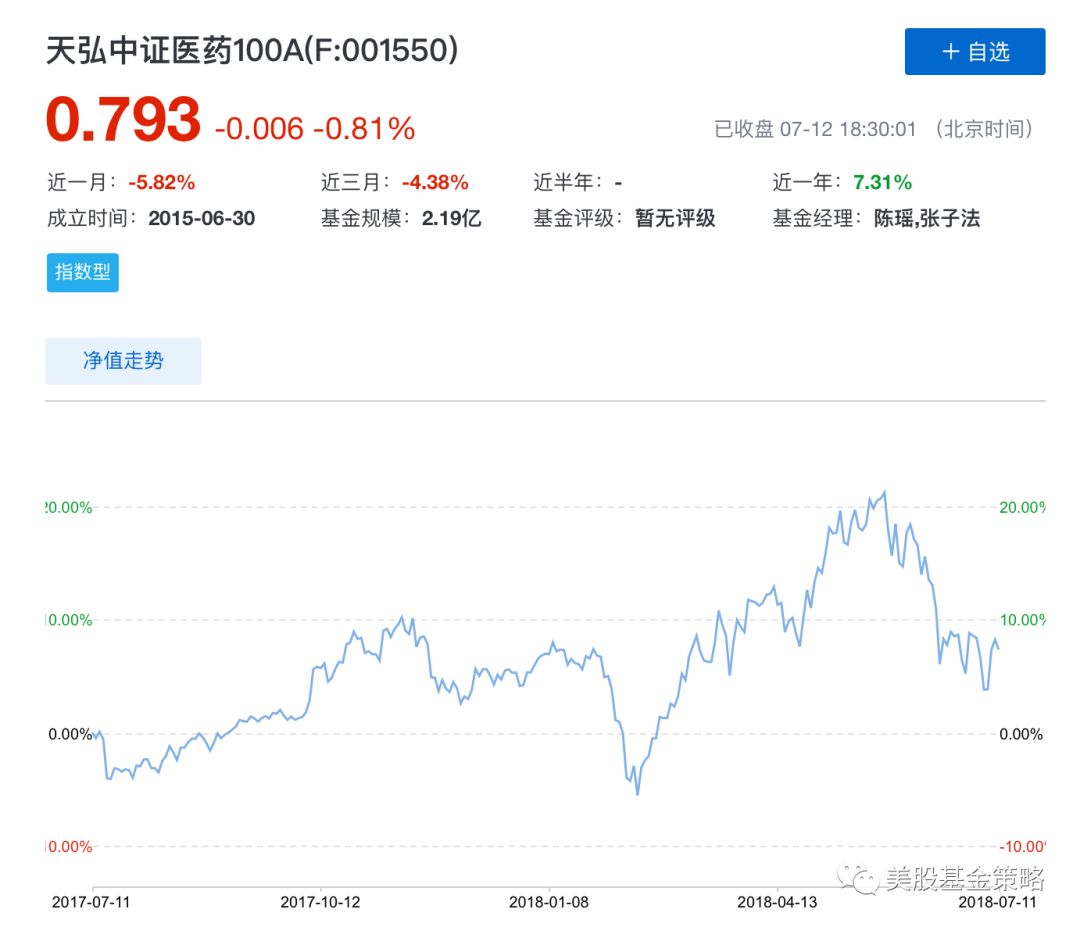The height and width of the screenshot is (927, 1080).
Task: Click the 自选 add-to-watchlist button
Action: [x=974, y=52]
